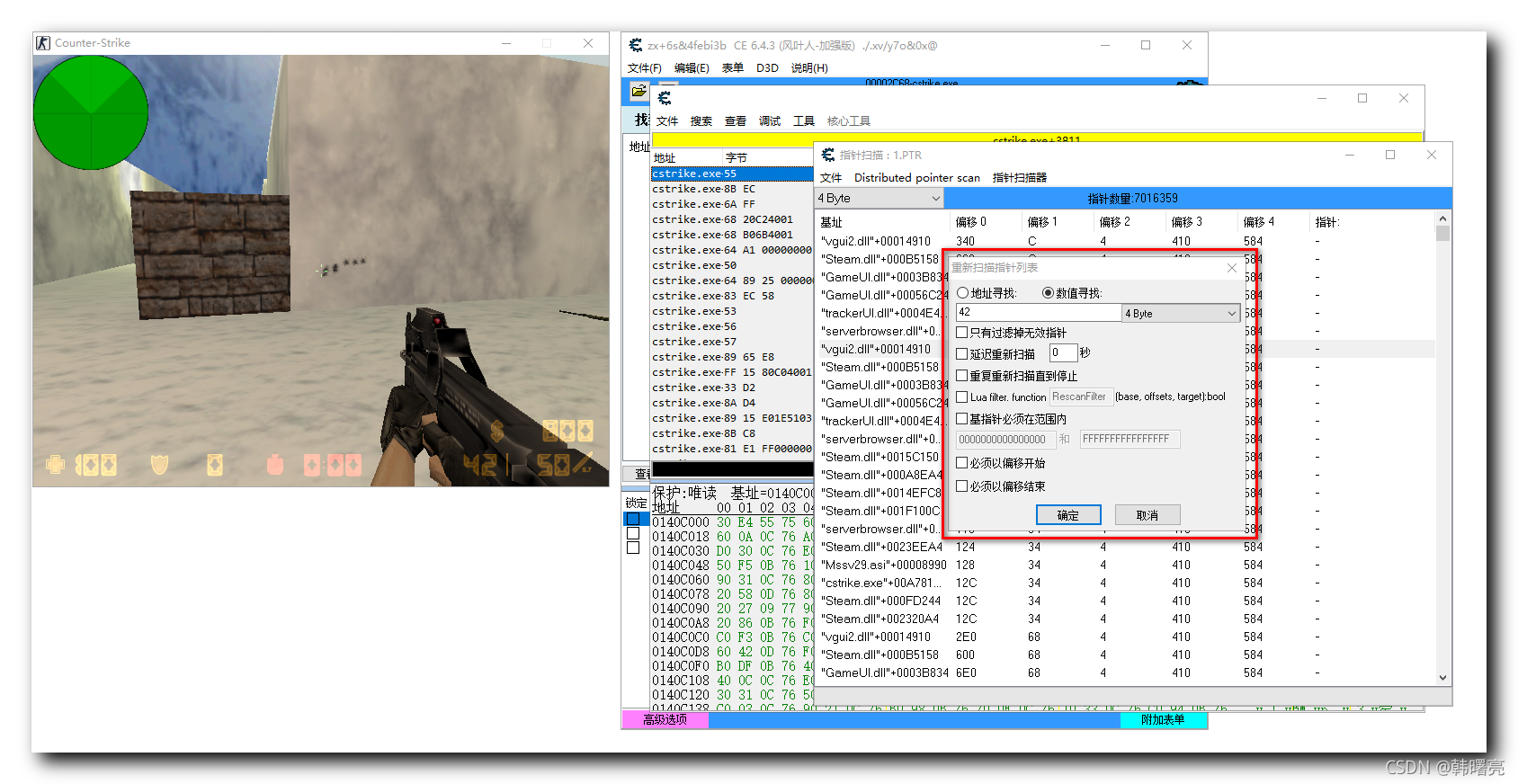The height and width of the screenshot is (784, 1518).
Task: Select 数值寻找 radio option
Action: point(1048,293)
